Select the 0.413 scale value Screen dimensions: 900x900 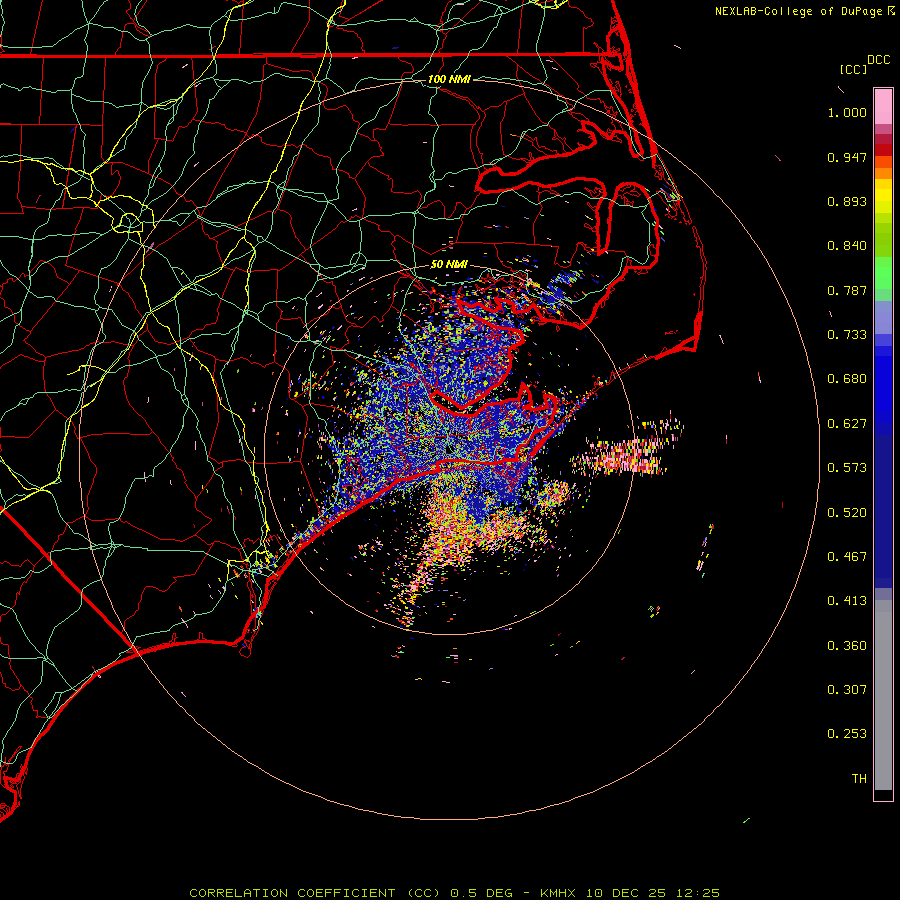point(847,601)
